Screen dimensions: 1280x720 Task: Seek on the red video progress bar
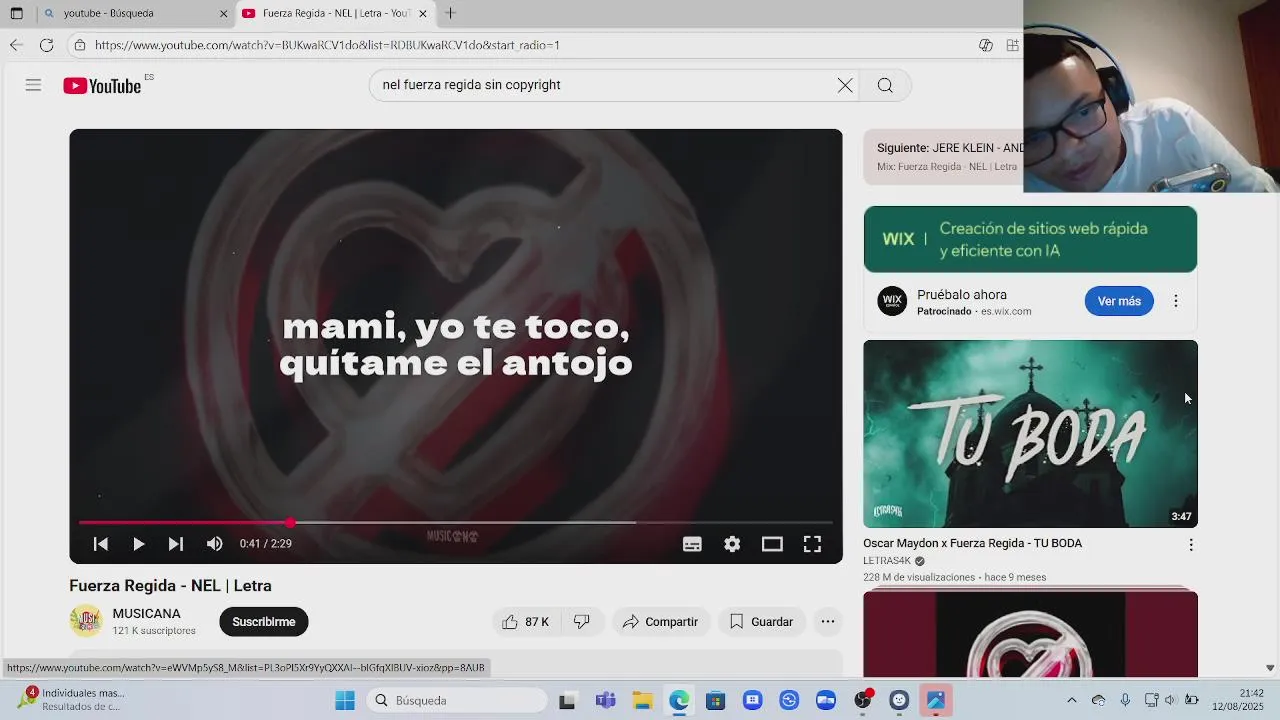point(456,522)
